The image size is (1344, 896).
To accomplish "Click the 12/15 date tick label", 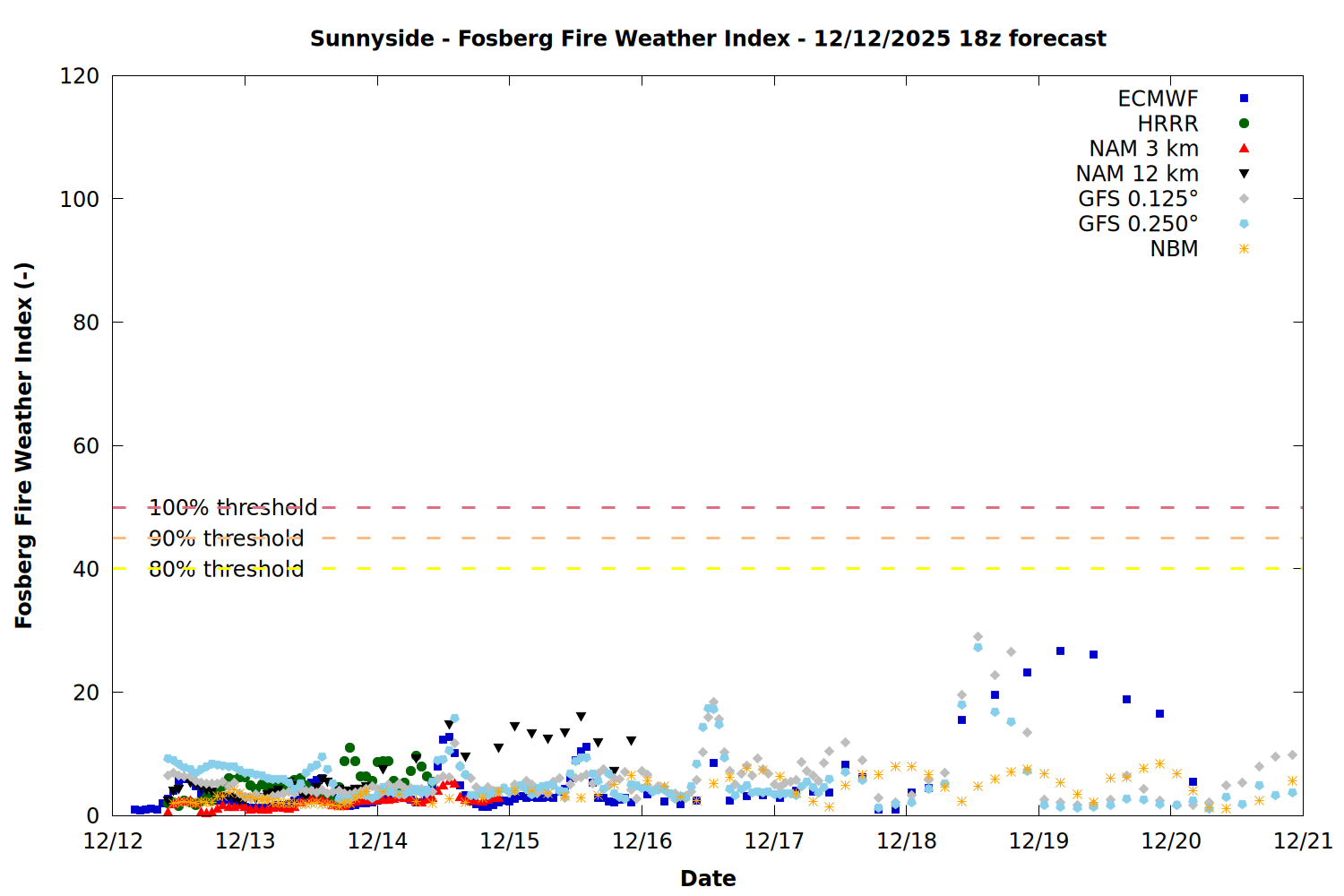I will click(510, 841).
